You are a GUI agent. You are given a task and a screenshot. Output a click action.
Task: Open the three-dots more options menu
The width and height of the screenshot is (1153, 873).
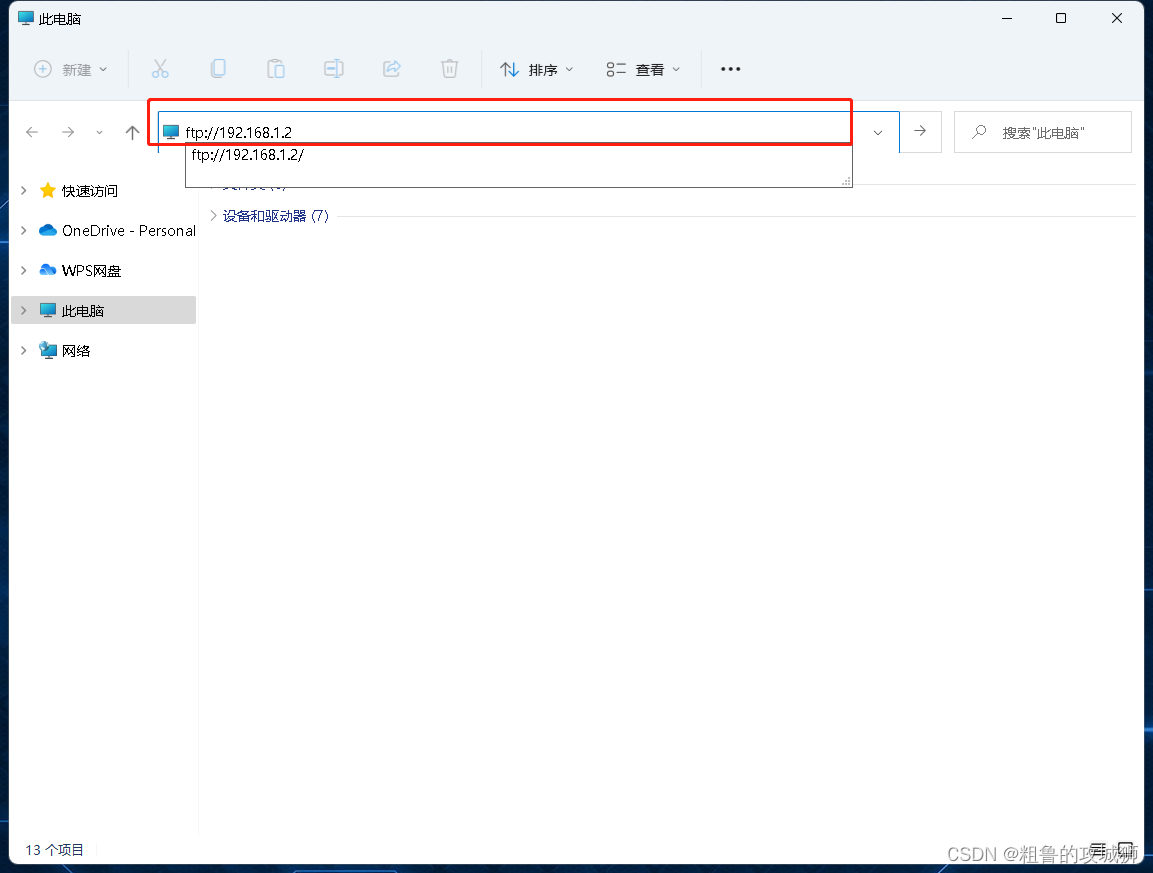pyautogui.click(x=730, y=69)
